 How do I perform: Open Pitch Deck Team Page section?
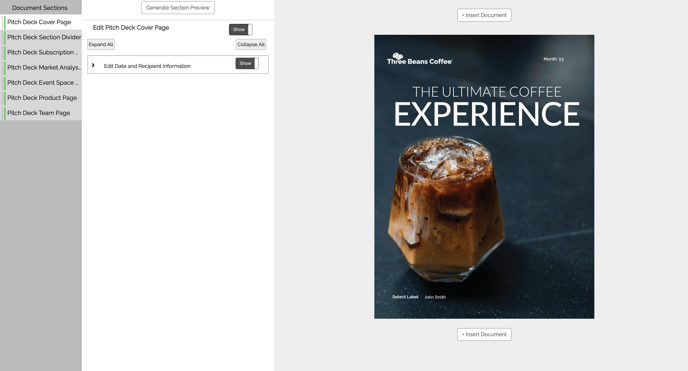click(43, 113)
